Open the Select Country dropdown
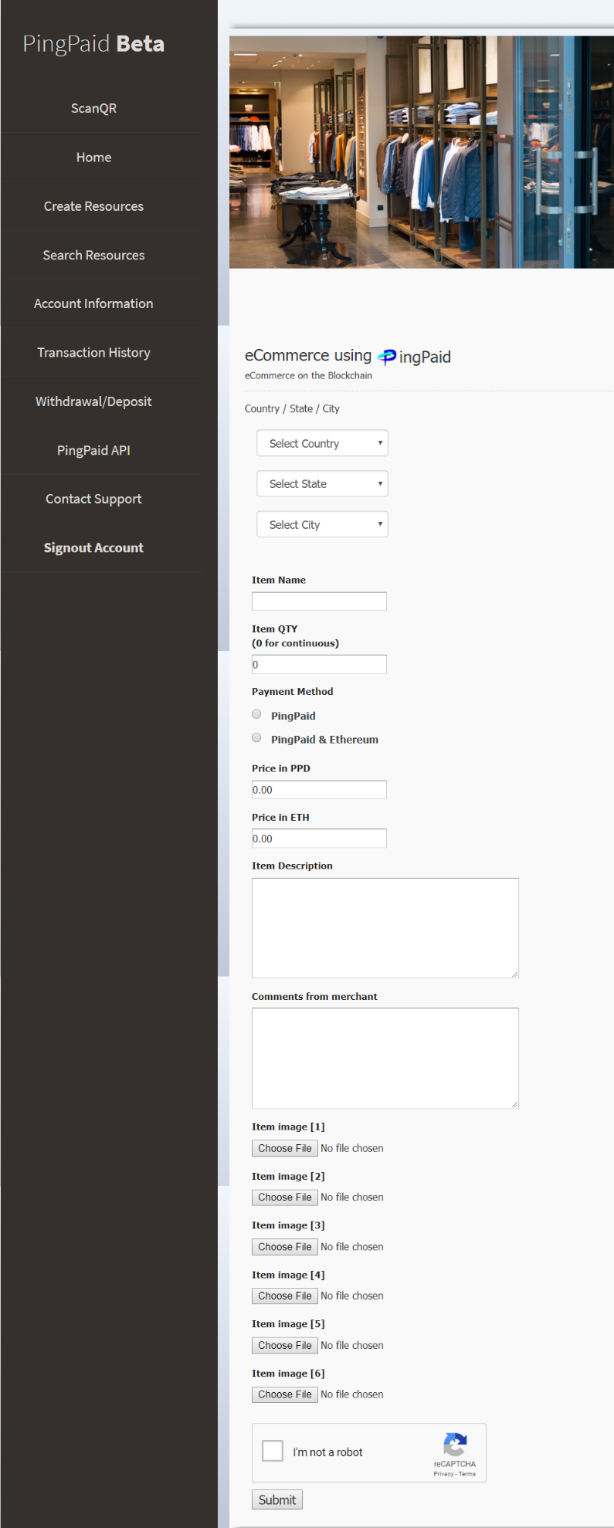The width and height of the screenshot is (614, 1528). point(322,443)
